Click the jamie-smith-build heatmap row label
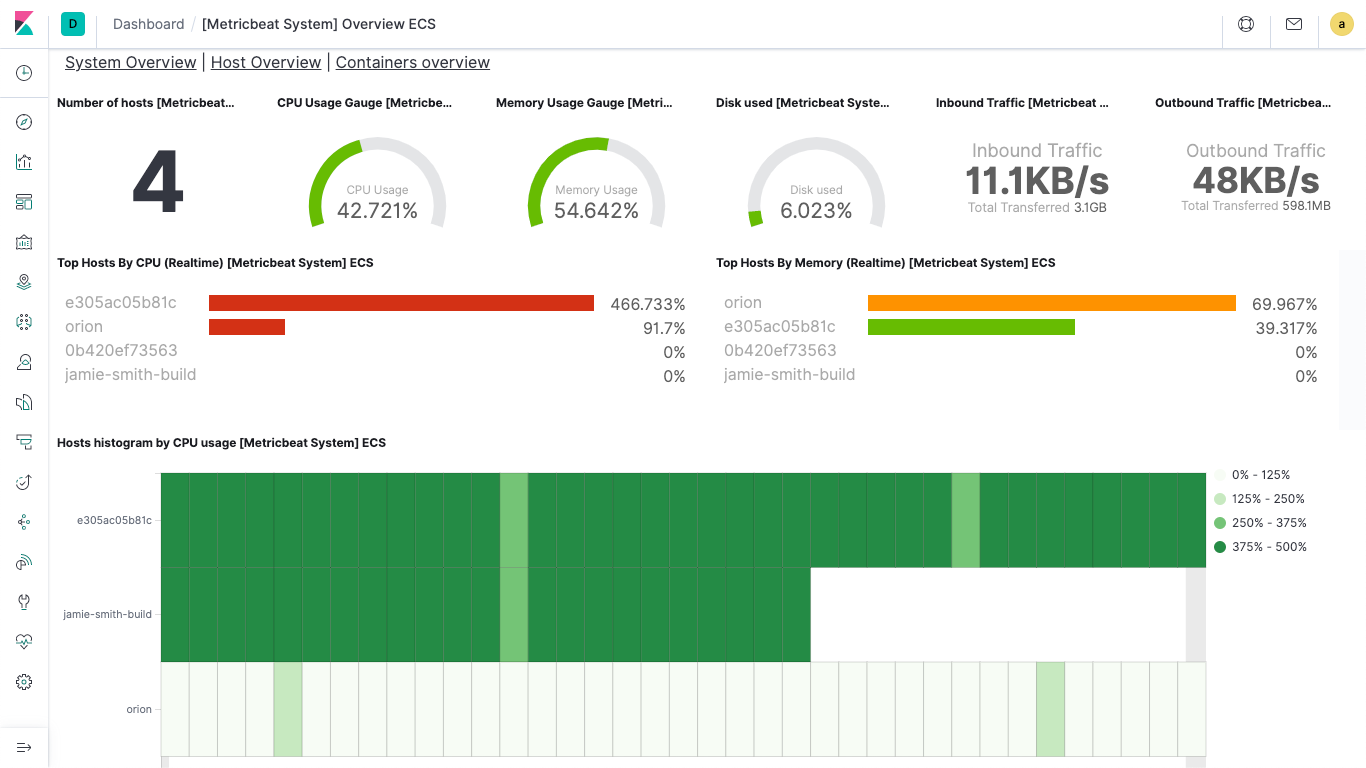The height and width of the screenshot is (768, 1366). click(x=107, y=614)
